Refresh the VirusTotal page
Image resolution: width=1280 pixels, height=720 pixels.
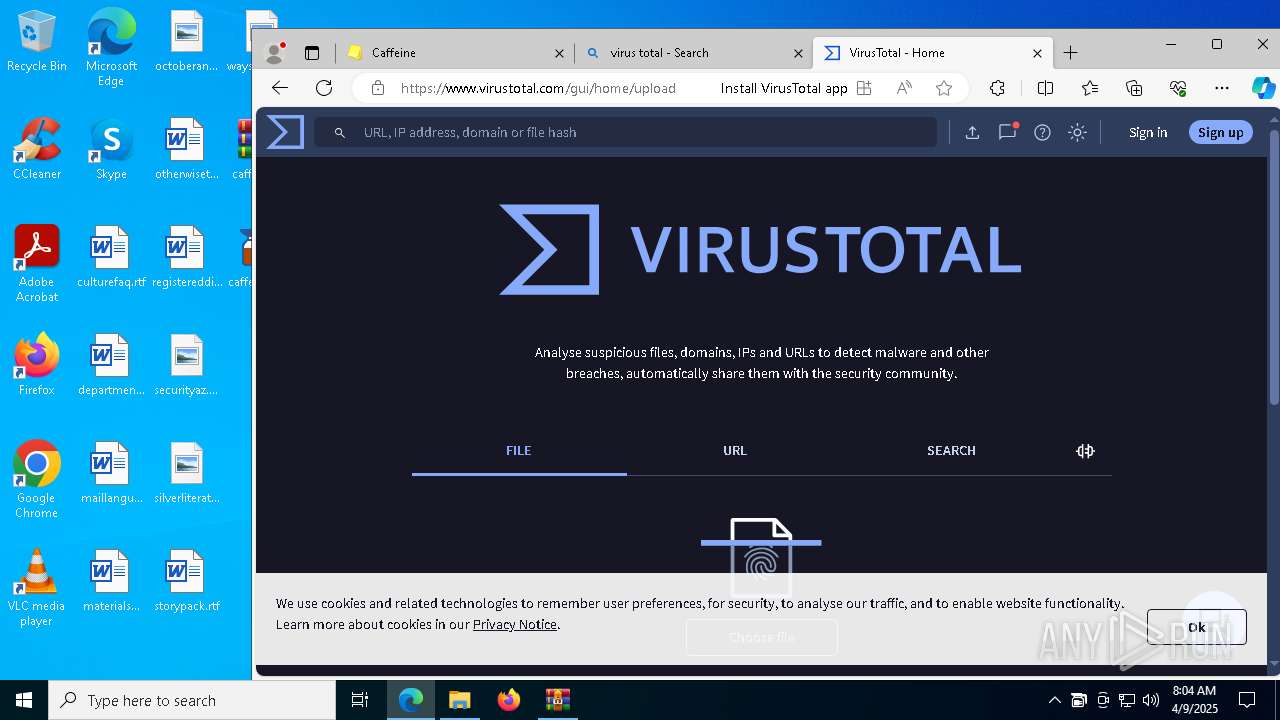[324, 88]
